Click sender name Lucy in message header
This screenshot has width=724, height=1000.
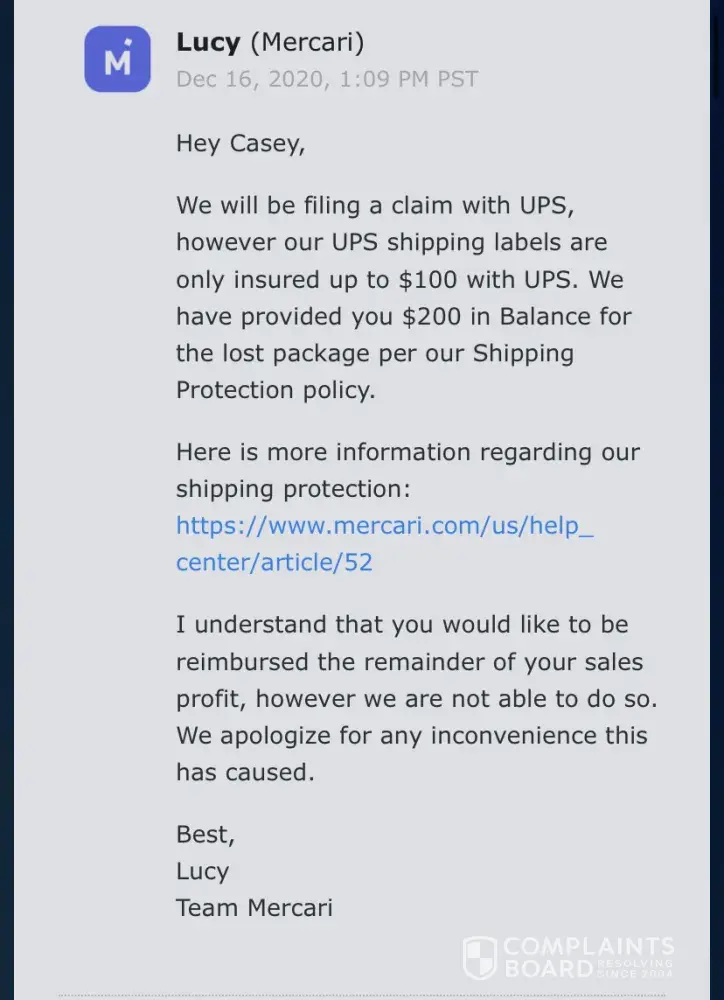pos(208,43)
